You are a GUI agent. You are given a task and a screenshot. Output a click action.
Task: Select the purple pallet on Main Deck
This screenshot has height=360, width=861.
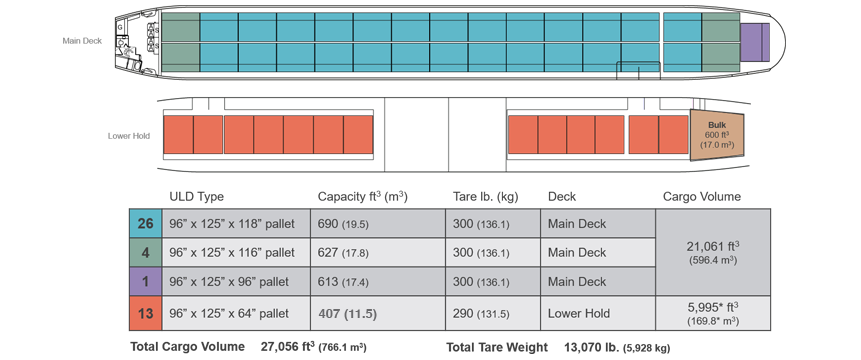(x=755, y=42)
